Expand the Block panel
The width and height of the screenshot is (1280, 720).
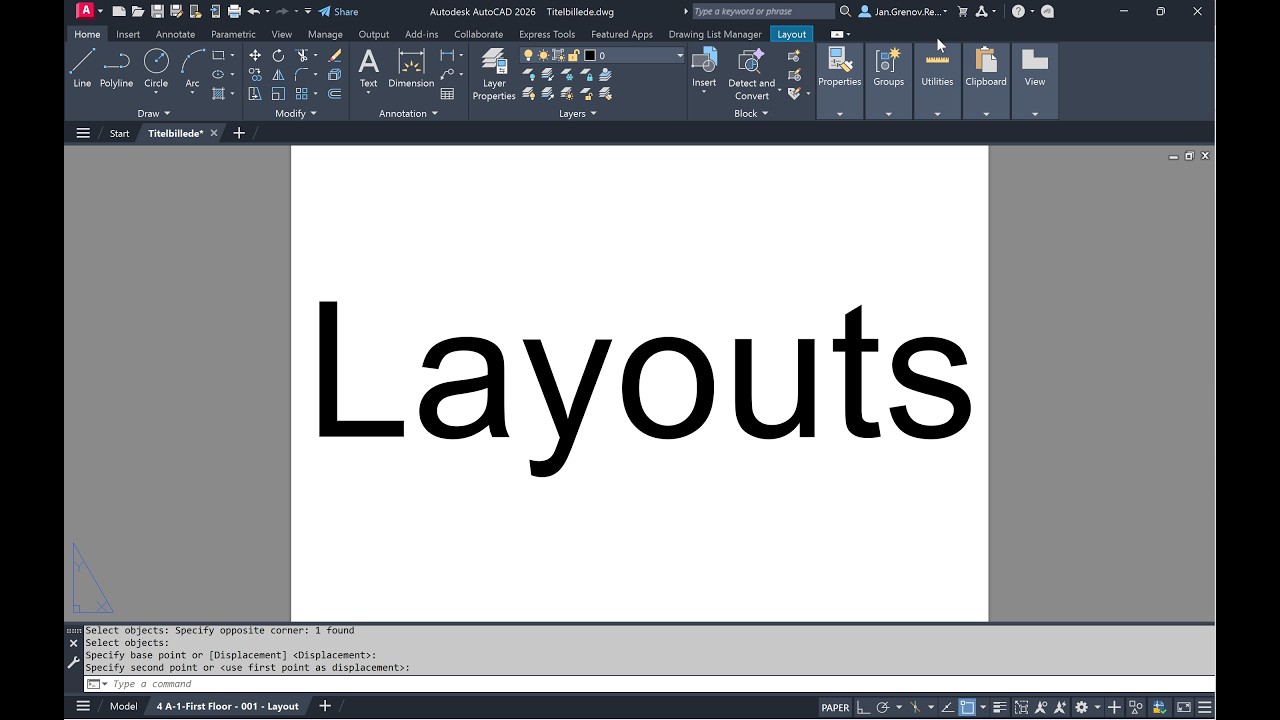pyautogui.click(x=751, y=113)
